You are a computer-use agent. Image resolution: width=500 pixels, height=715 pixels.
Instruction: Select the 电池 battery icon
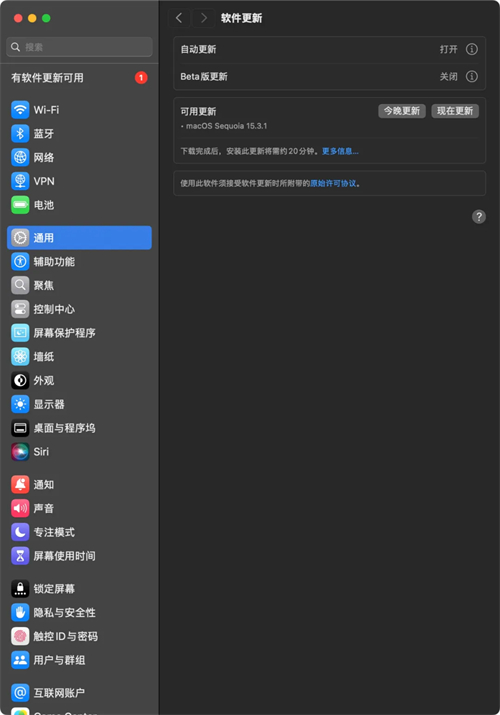20,205
